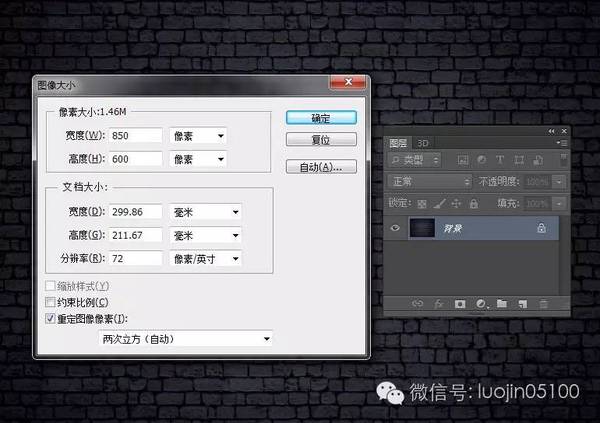Open the pixel width unit dropdown 像素
The image size is (600, 423).
[x=198, y=136]
